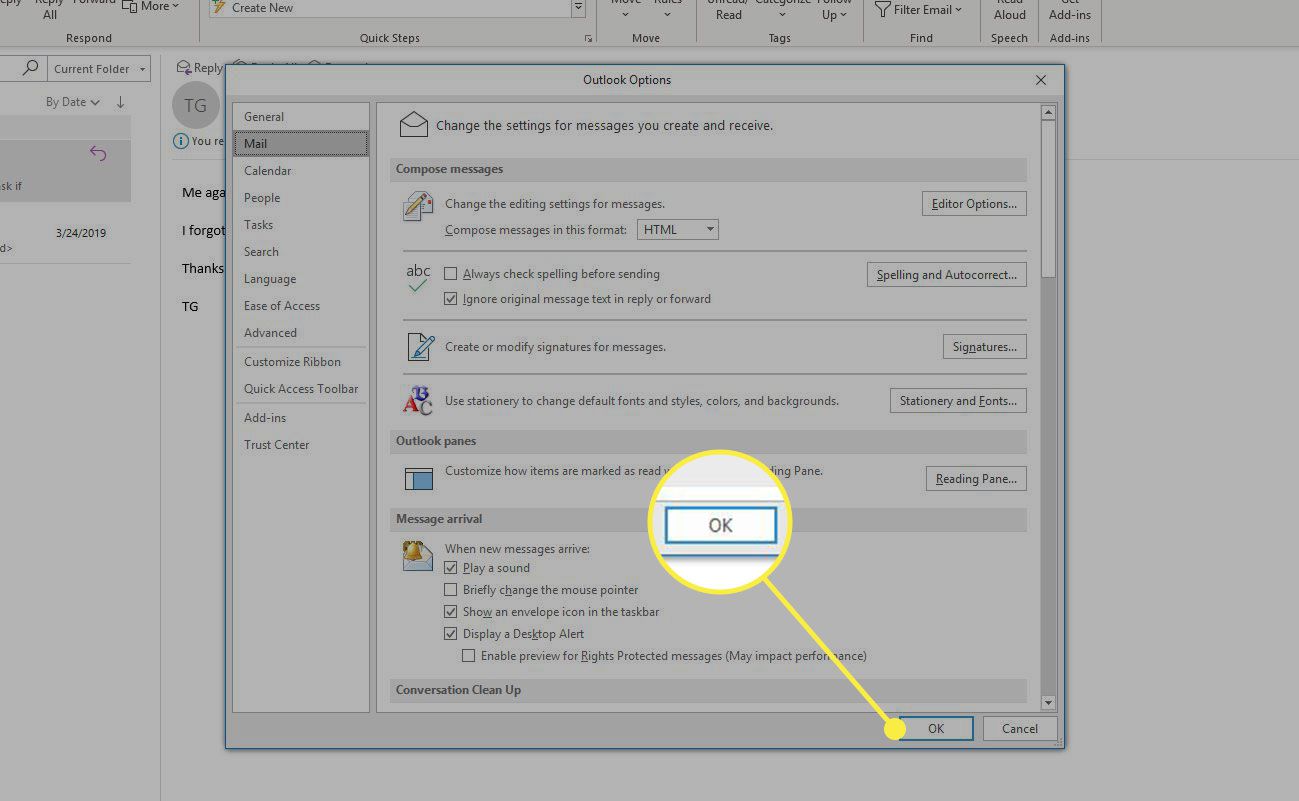Toggle Briefly change the mouse pointer
This screenshot has width=1299, height=801.
[x=451, y=590]
